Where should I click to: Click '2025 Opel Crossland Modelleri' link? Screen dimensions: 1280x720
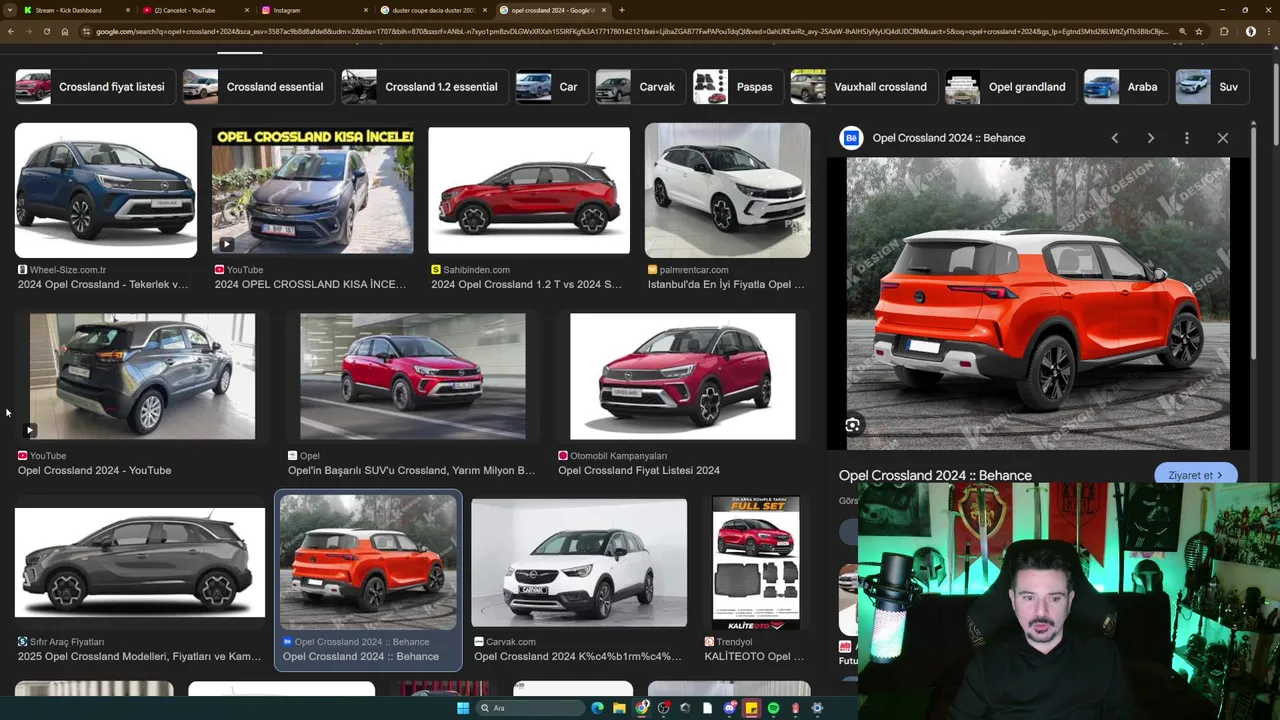pyautogui.click(x=139, y=656)
